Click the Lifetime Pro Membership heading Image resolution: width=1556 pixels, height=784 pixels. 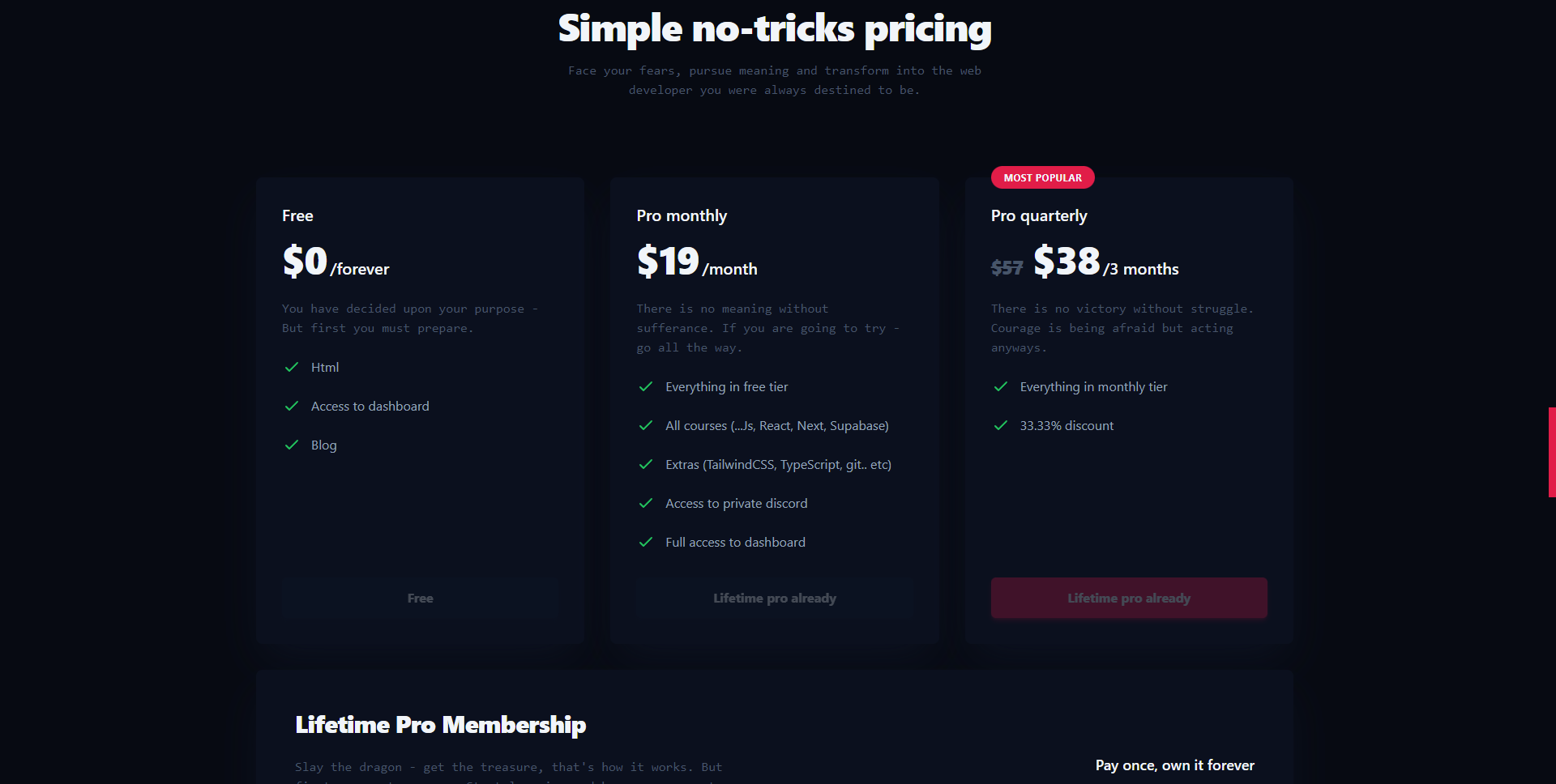coord(441,725)
